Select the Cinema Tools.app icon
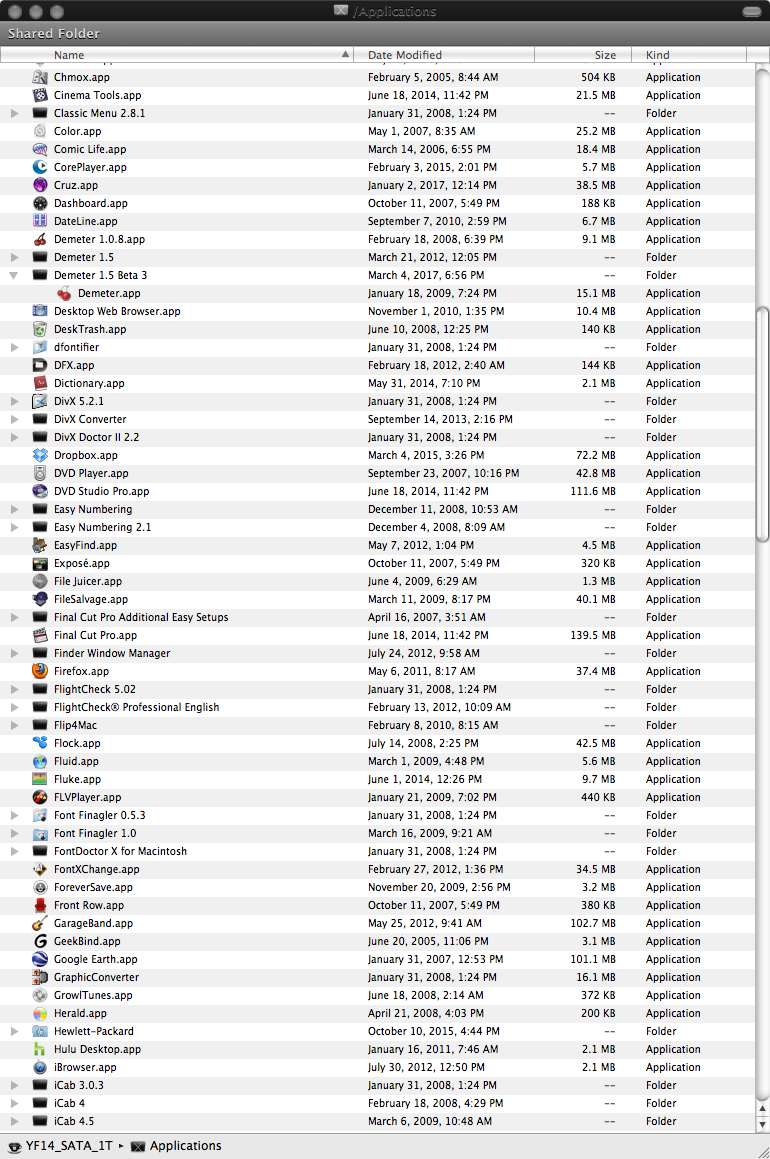The width and height of the screenshot is (770, 1159). pyautogui.click(x=40, y=95)
